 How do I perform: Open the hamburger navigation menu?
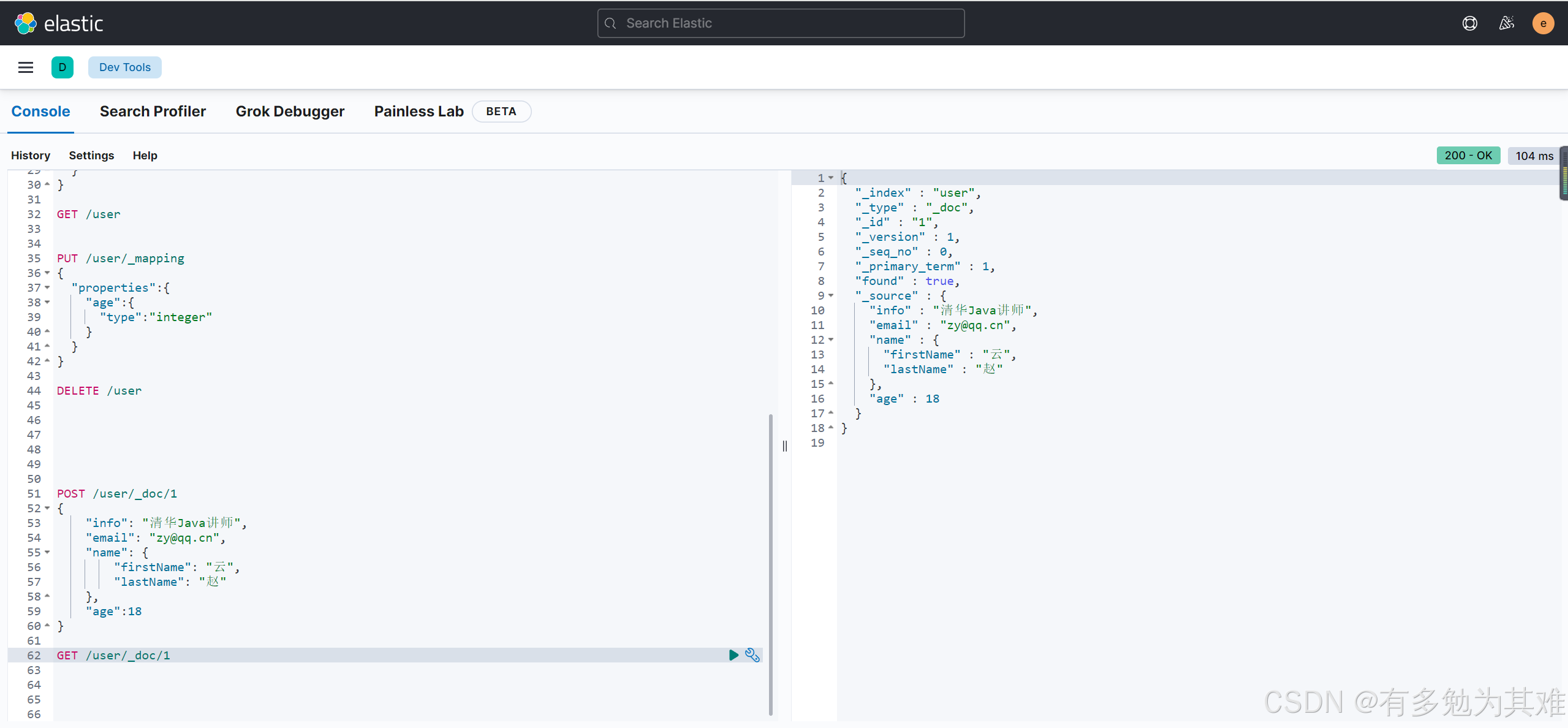[x=26, y=67]
